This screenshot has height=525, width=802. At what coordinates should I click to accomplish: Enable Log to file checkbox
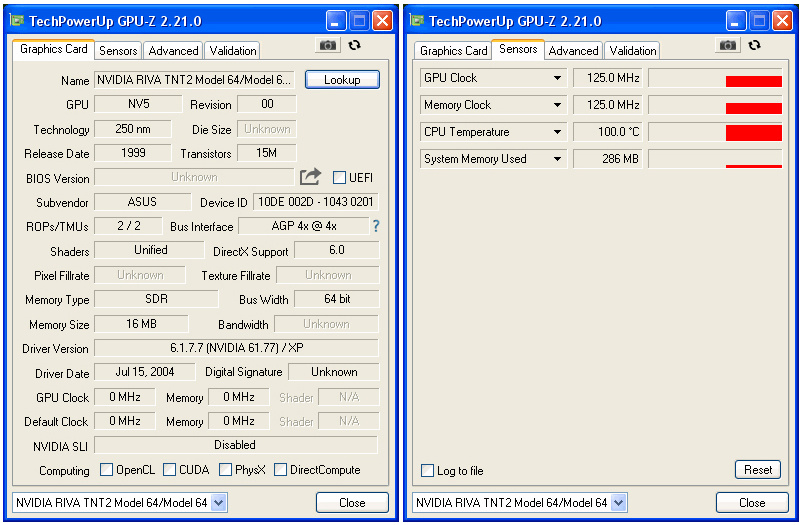[x=427, y=471]
